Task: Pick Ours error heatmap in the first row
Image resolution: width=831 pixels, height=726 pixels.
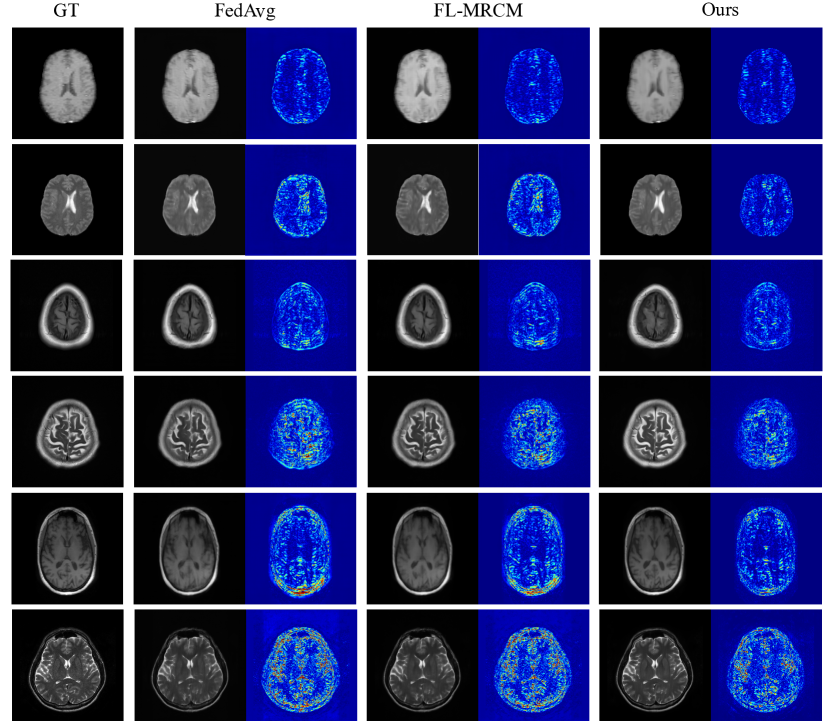Action: (x=766, y=83)
